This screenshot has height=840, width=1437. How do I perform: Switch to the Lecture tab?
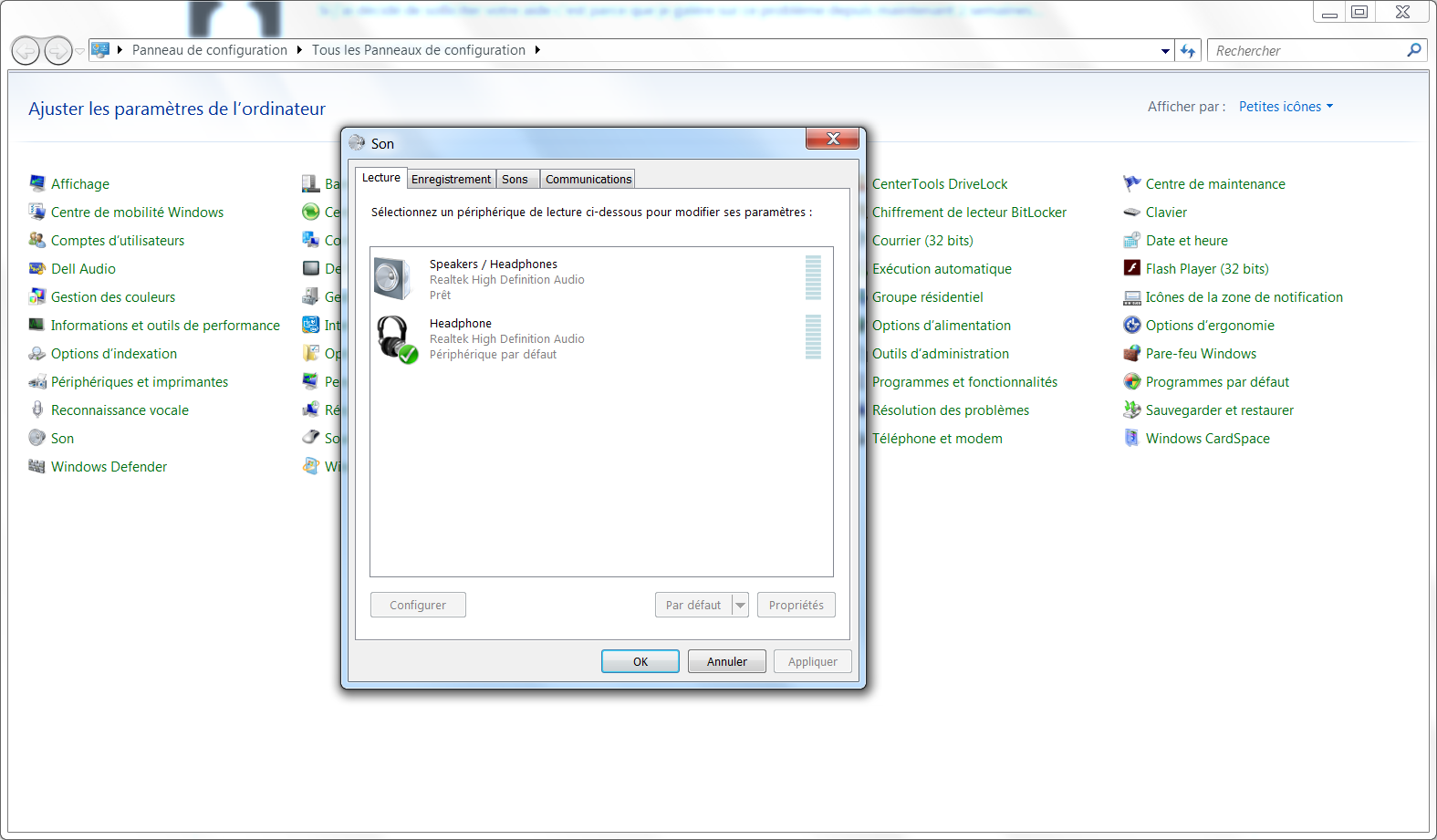tap(381, 178)
